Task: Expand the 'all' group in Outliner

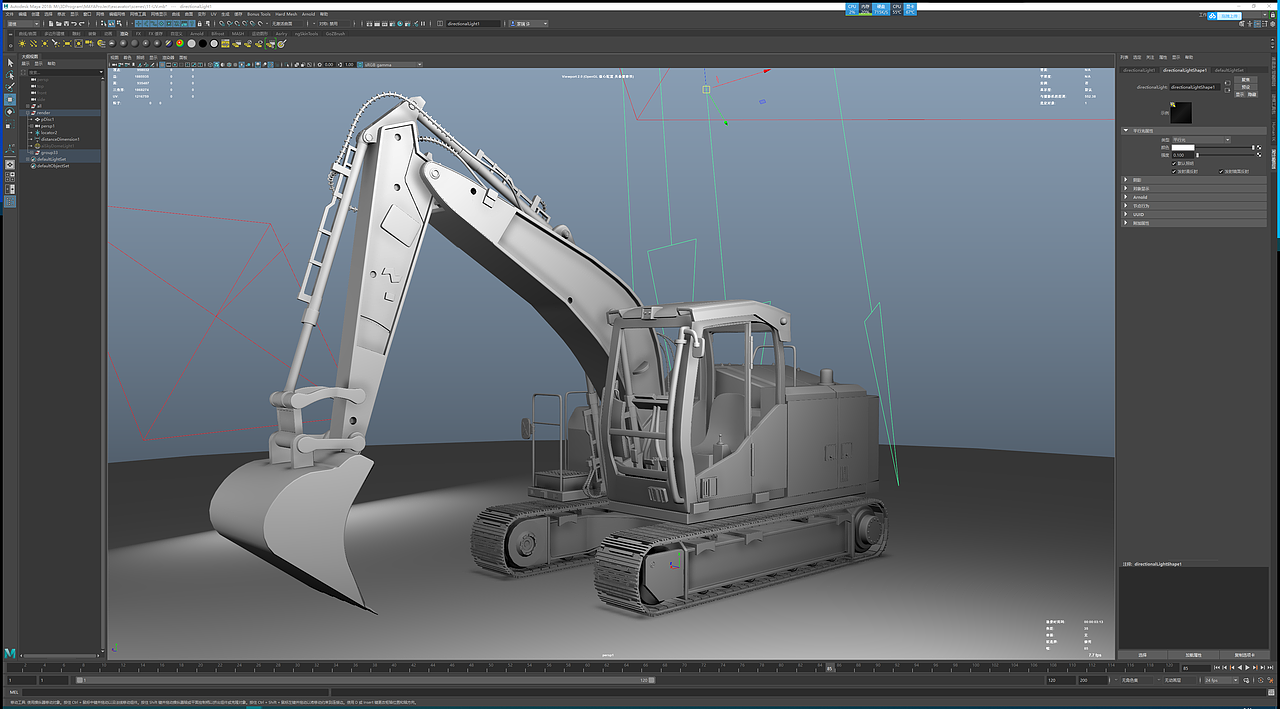Action: pyautogui.click(x=27, y=106)
